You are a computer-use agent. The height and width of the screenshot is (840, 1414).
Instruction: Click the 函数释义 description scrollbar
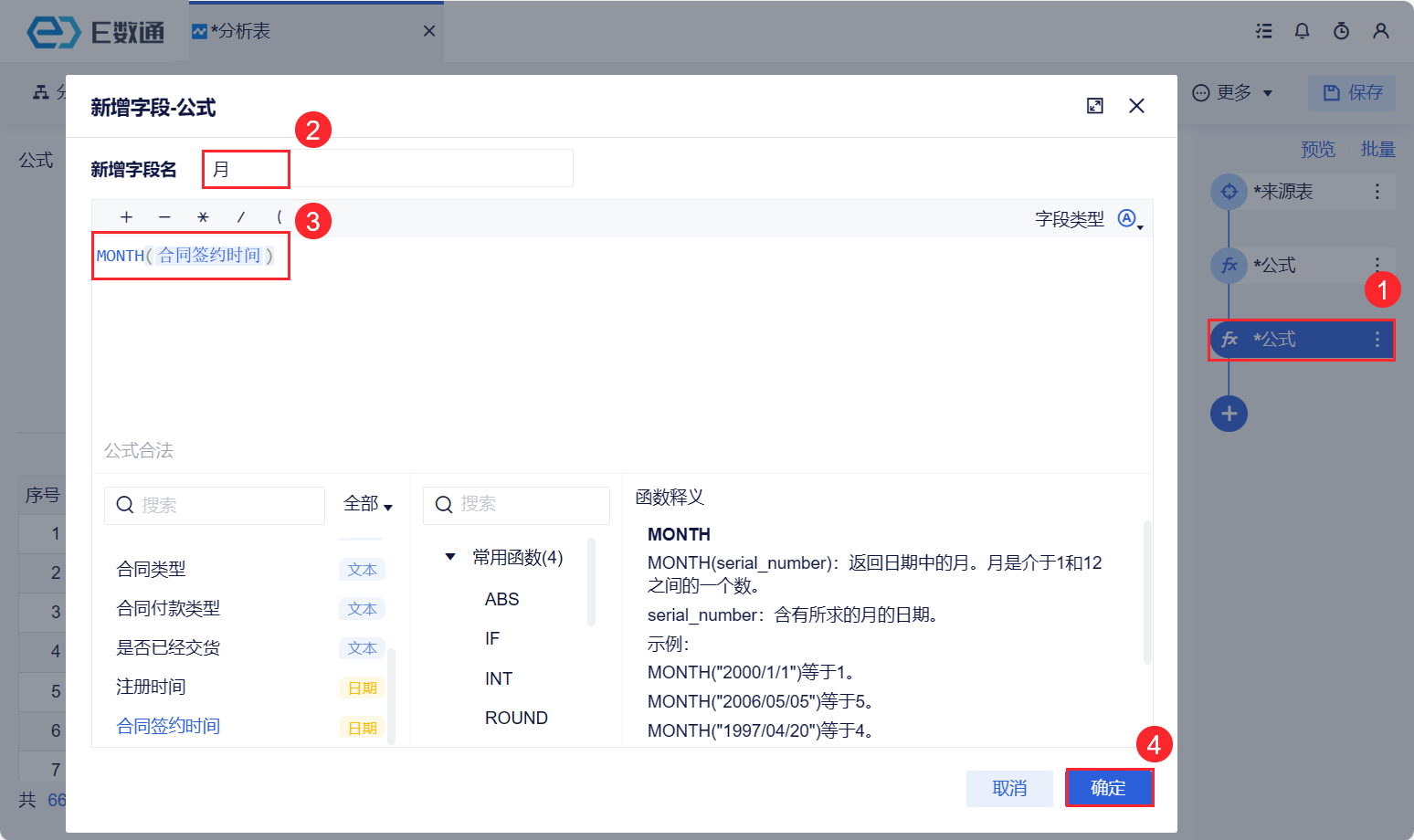(1147, 592)
